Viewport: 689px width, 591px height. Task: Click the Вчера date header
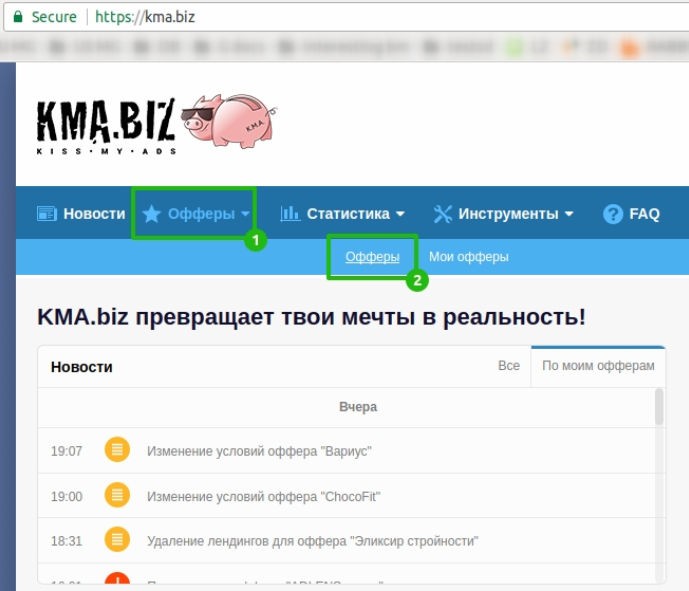[358, 407]
